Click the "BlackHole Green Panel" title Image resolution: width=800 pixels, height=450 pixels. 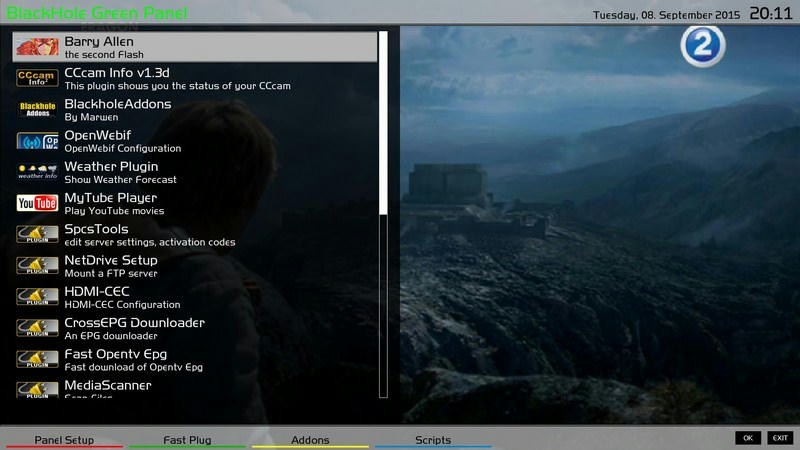click(x=96, y=13)
